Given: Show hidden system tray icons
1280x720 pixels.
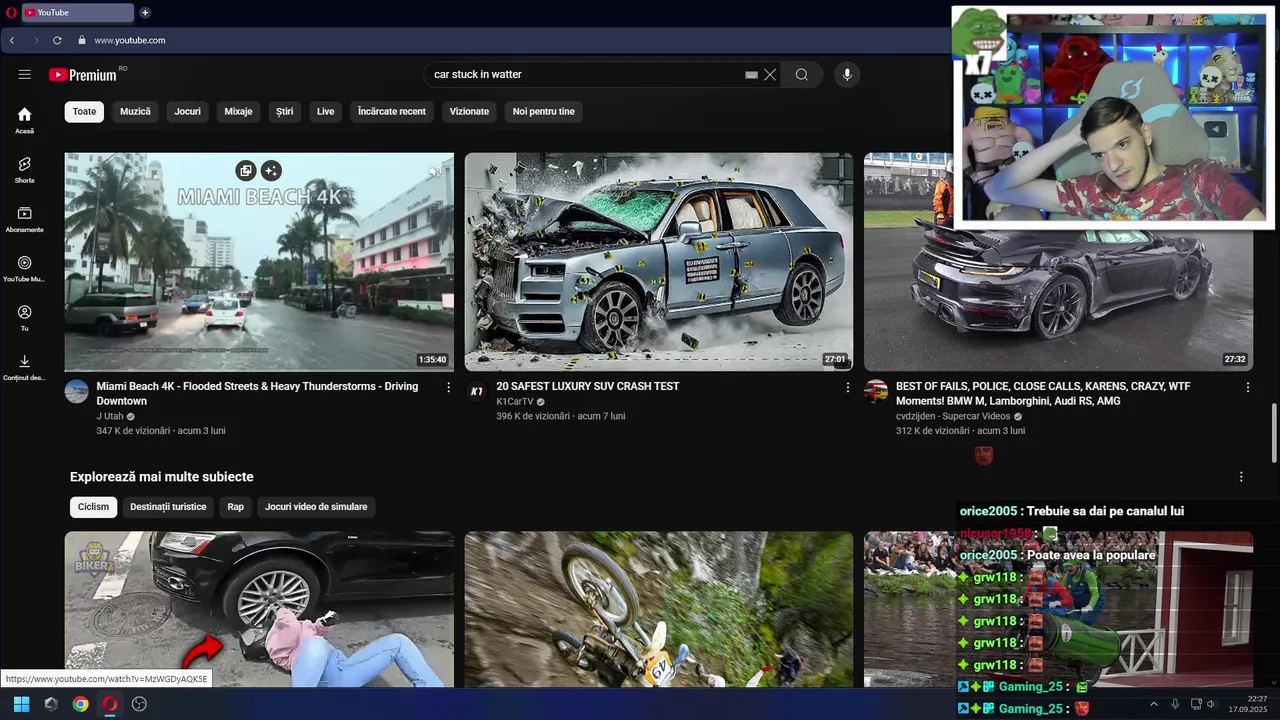Looking at the screenshot, I should click(1153, 704).
